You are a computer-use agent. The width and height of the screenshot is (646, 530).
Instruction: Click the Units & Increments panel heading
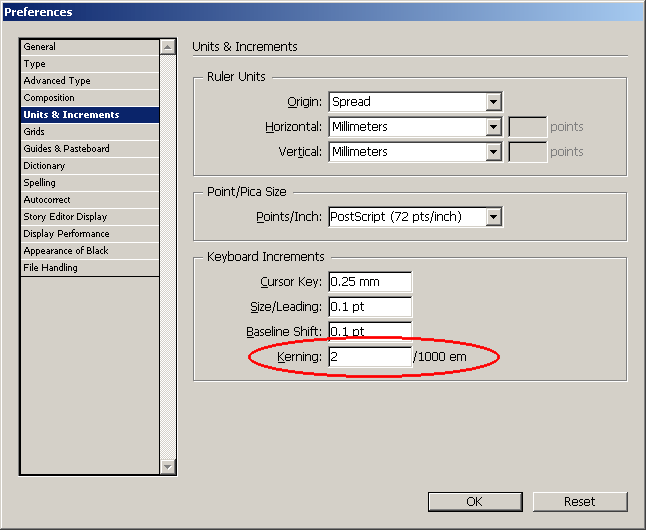coord(245,47)
